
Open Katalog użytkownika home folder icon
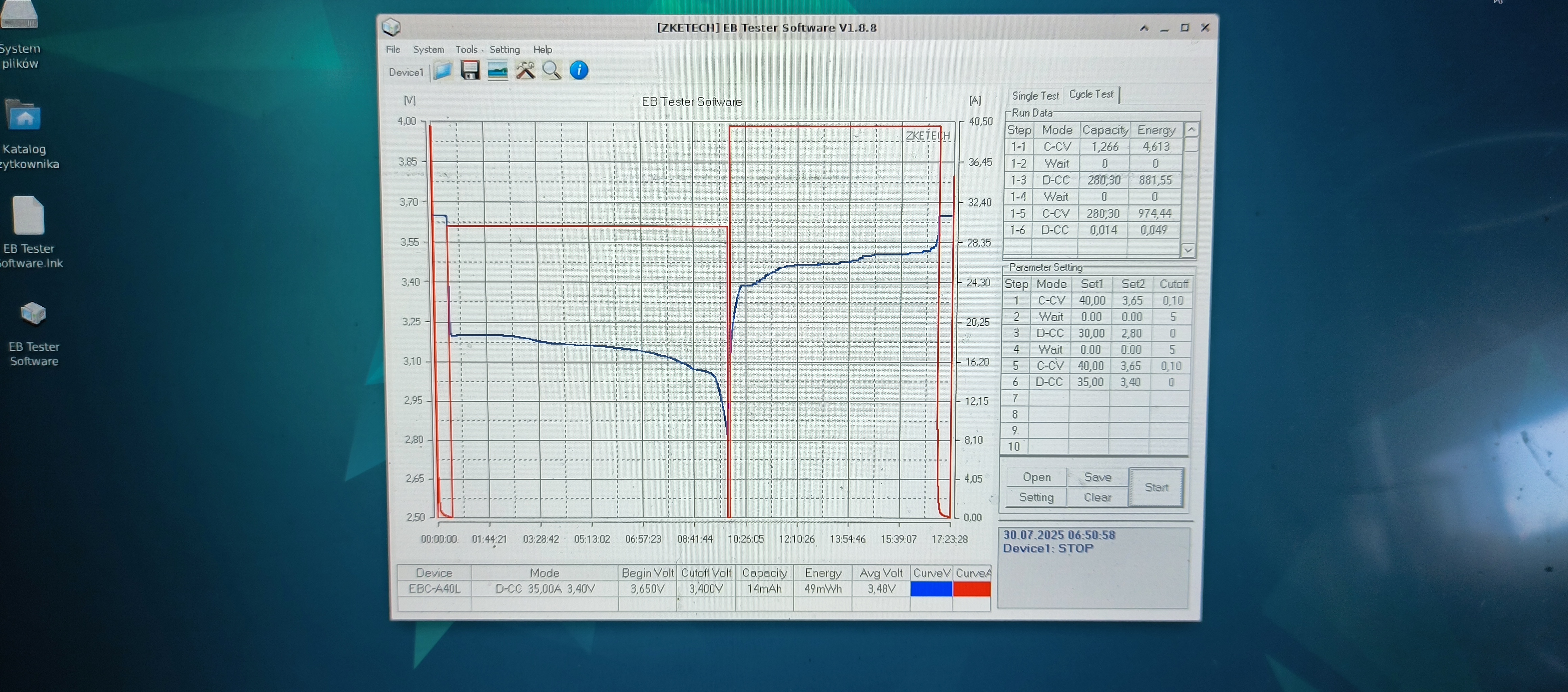coord(24,116)
